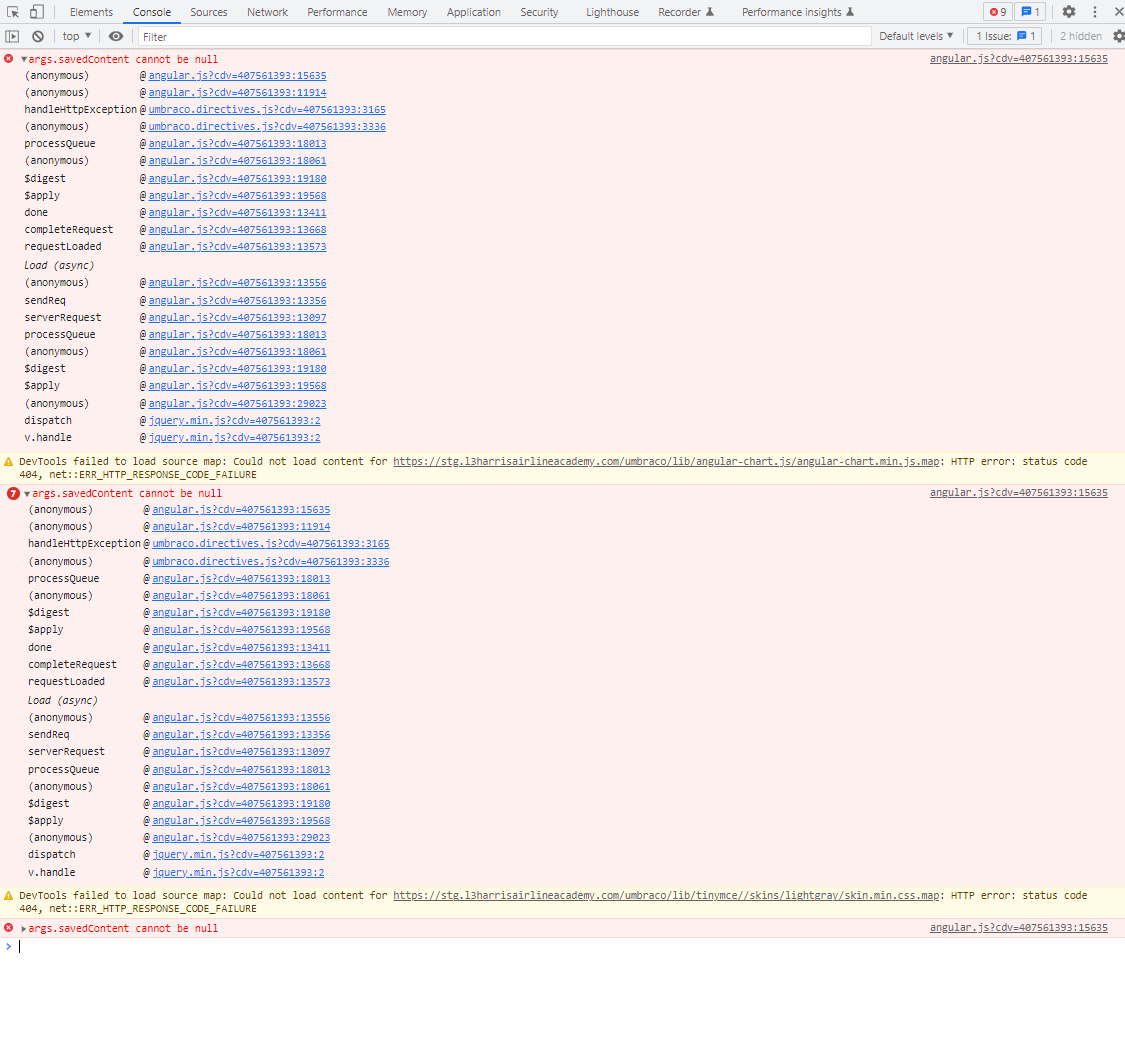Image resolution: width=1125 pixels, height=1041 pixels.
Task: Open first error's source link at top right
Action: coord(1018,59)
